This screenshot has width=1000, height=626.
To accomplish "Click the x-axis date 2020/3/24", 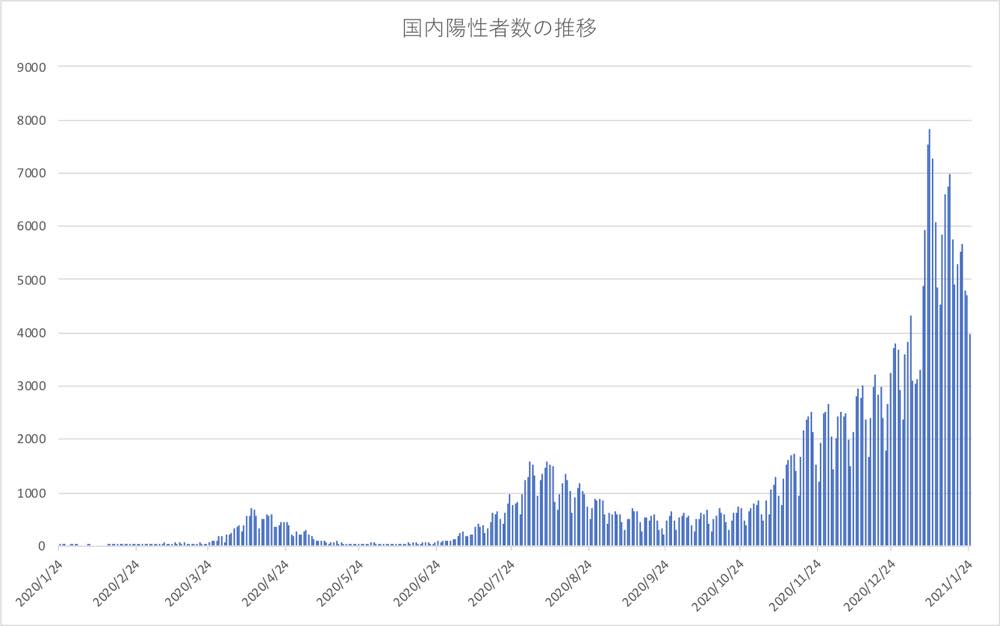I will 189,583.
